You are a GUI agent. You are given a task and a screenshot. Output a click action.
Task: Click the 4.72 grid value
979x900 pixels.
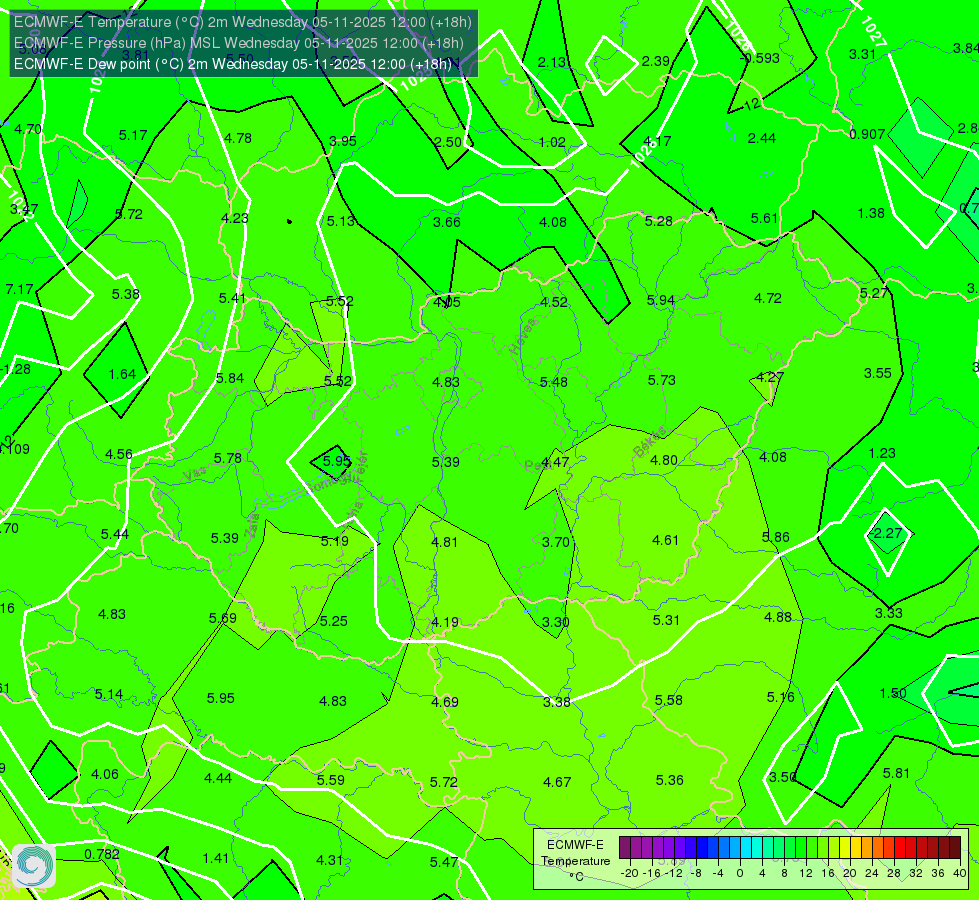[767, 299]
